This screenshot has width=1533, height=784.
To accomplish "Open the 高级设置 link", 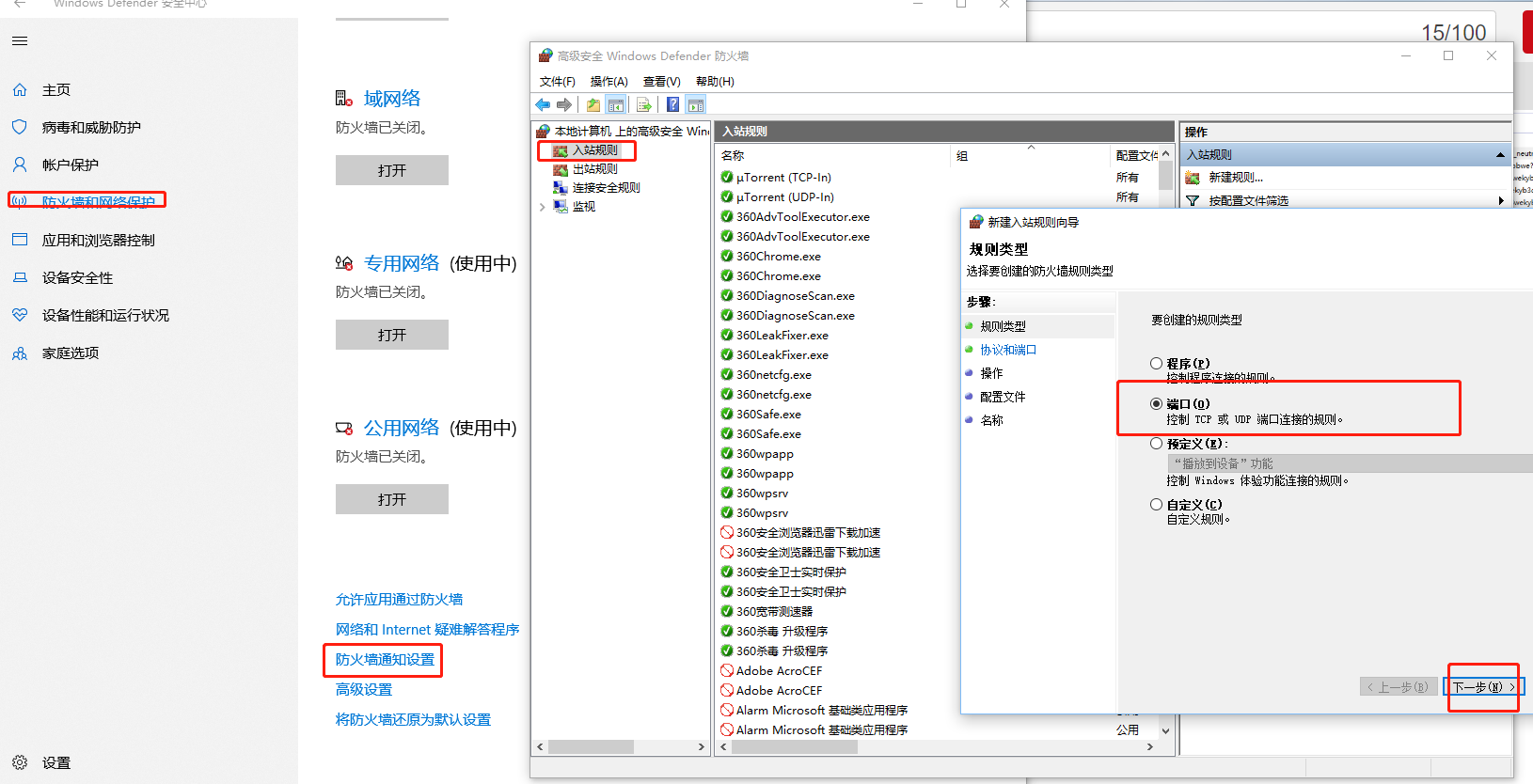I will [x=364, y=689].
